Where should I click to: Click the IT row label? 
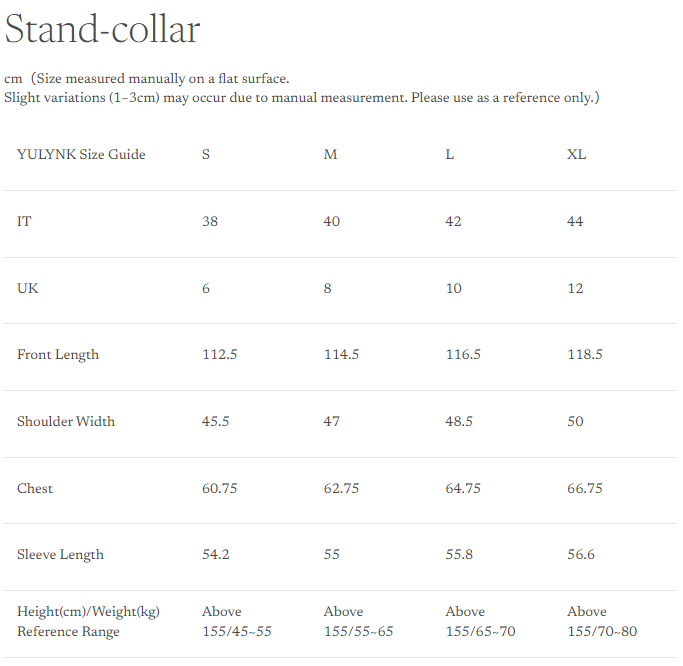click(x=24, y=221)
